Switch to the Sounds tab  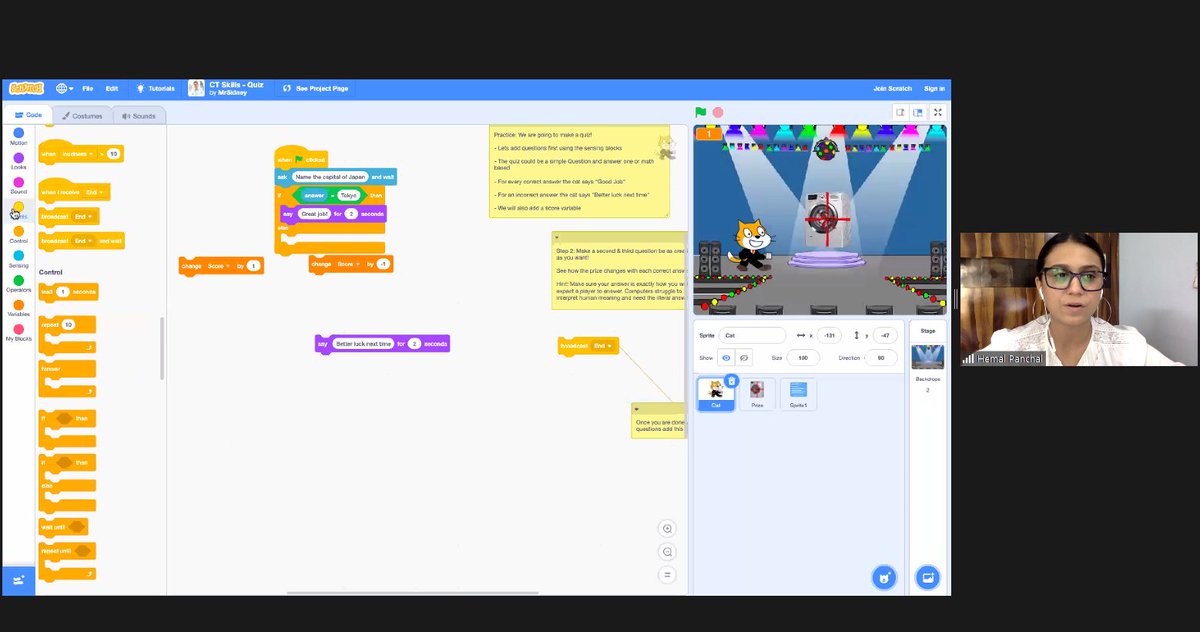pyautogui.click(x=139, y=116)
